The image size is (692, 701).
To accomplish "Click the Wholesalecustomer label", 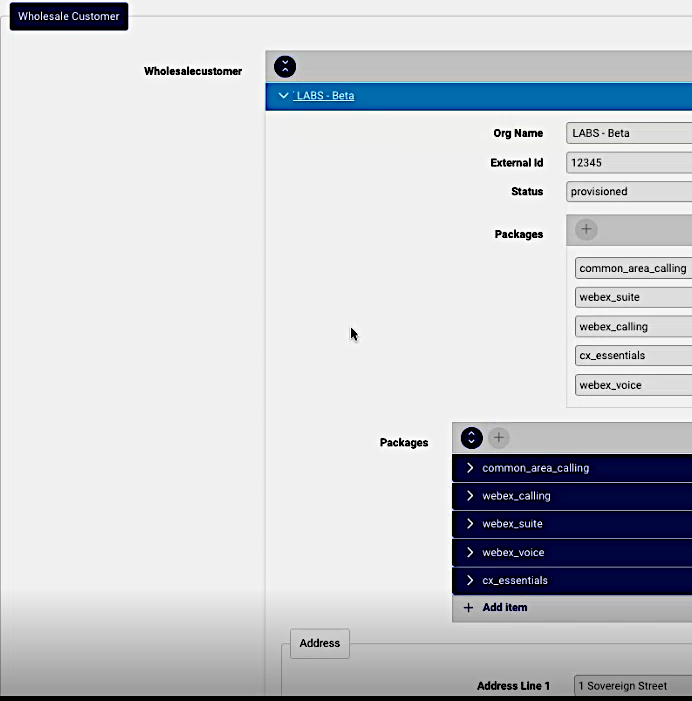I will 193,71.
